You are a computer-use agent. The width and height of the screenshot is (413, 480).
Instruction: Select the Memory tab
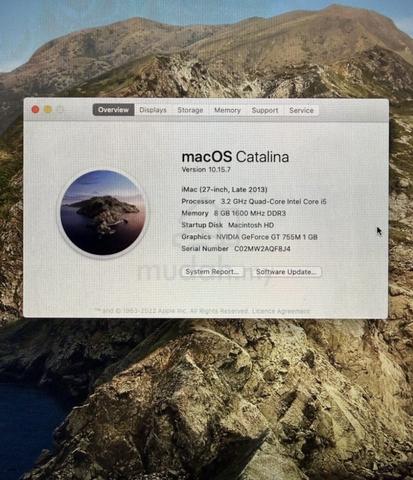pyautogui.click(x=227, y=110)
